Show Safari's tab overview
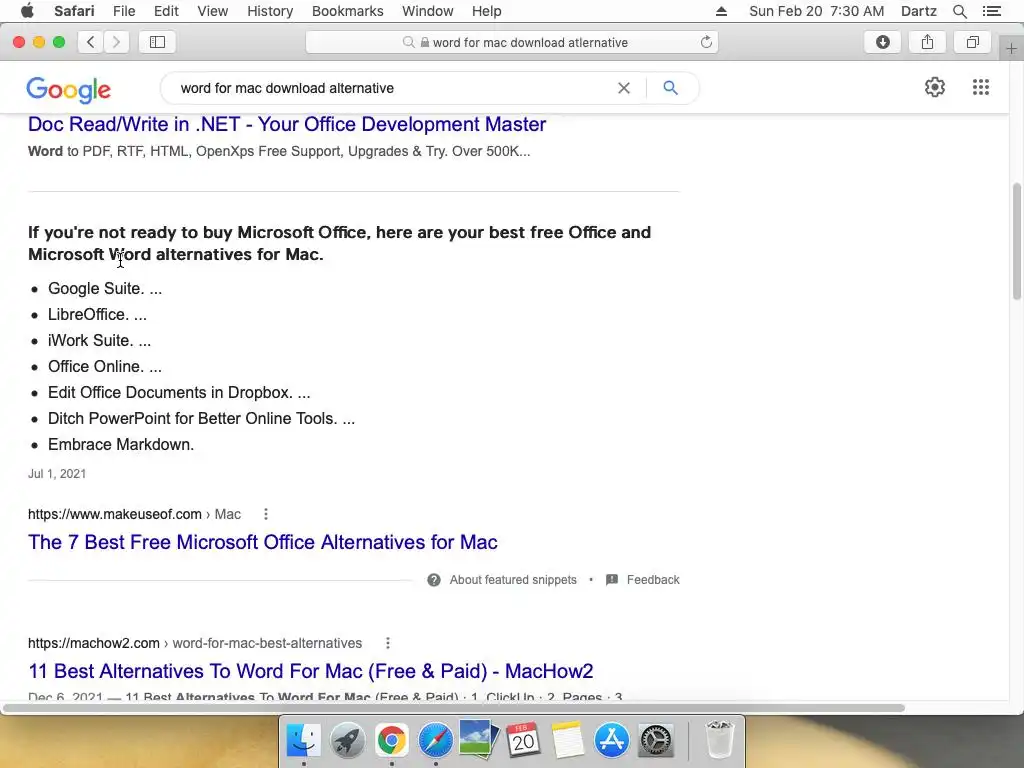 [x=972, y=42]
